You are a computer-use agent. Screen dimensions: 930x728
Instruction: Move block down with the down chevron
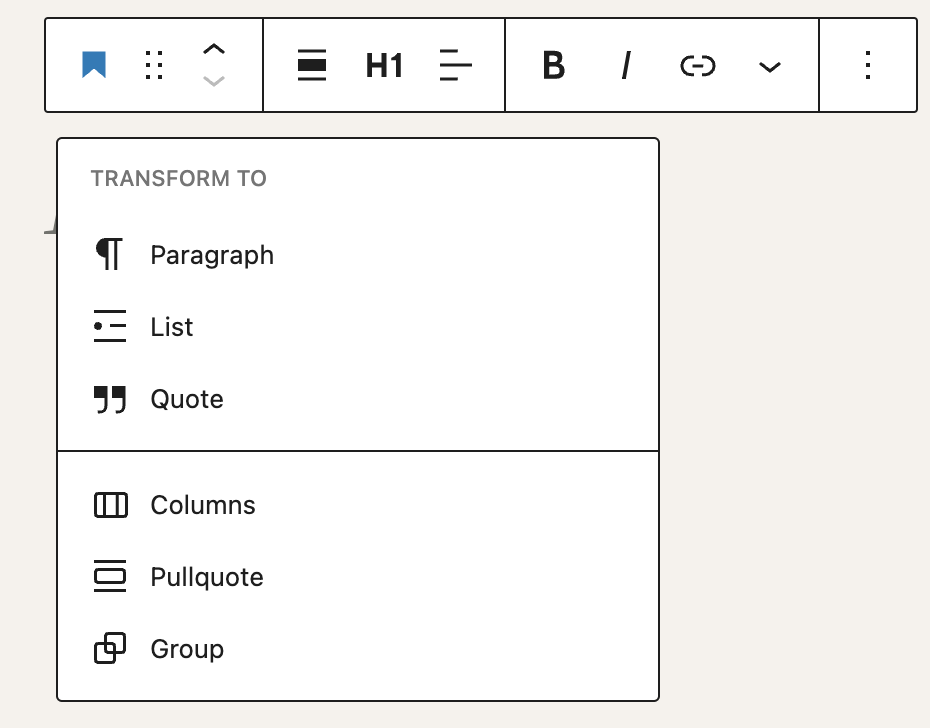pyautogui.click(x=214, y=81)
